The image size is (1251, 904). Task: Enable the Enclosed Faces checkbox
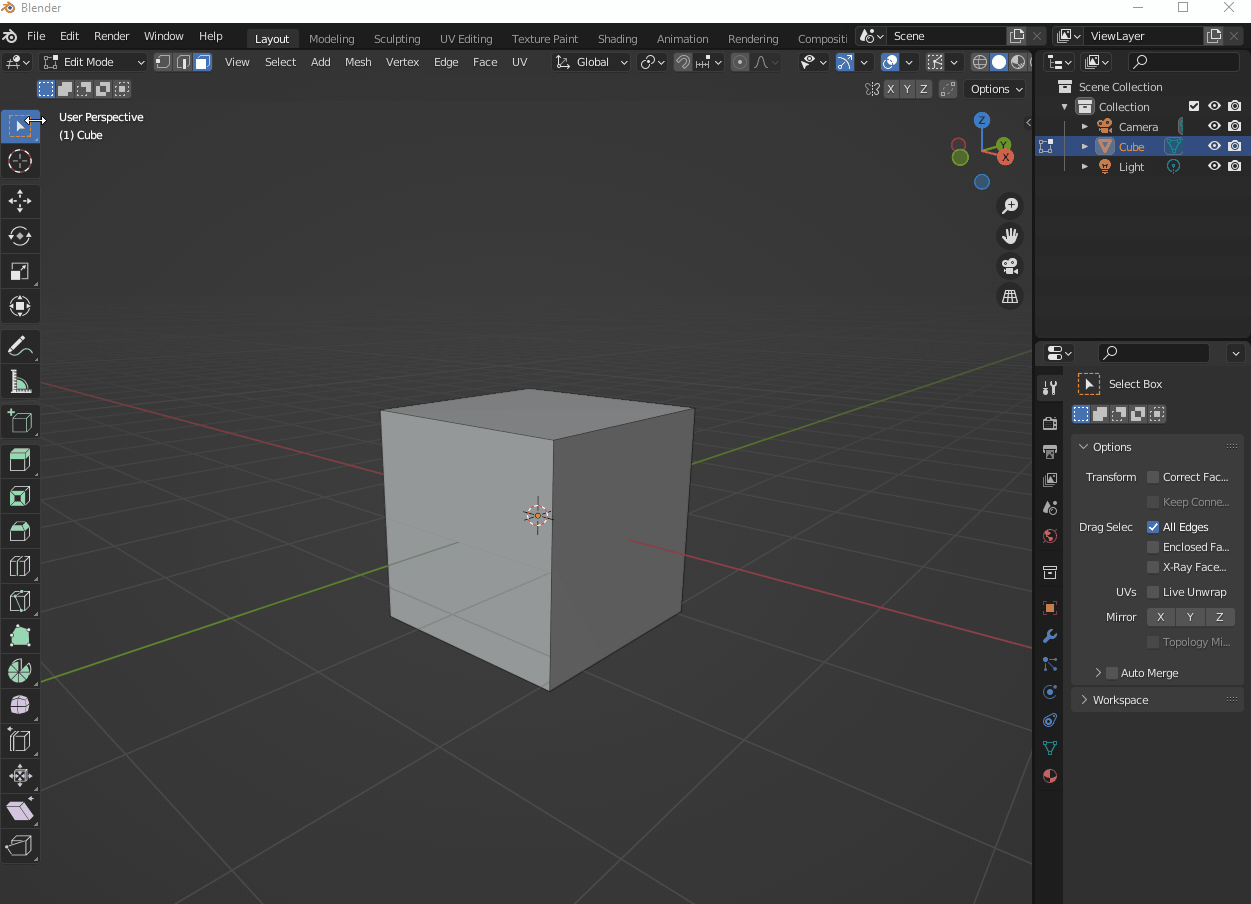1153,547
